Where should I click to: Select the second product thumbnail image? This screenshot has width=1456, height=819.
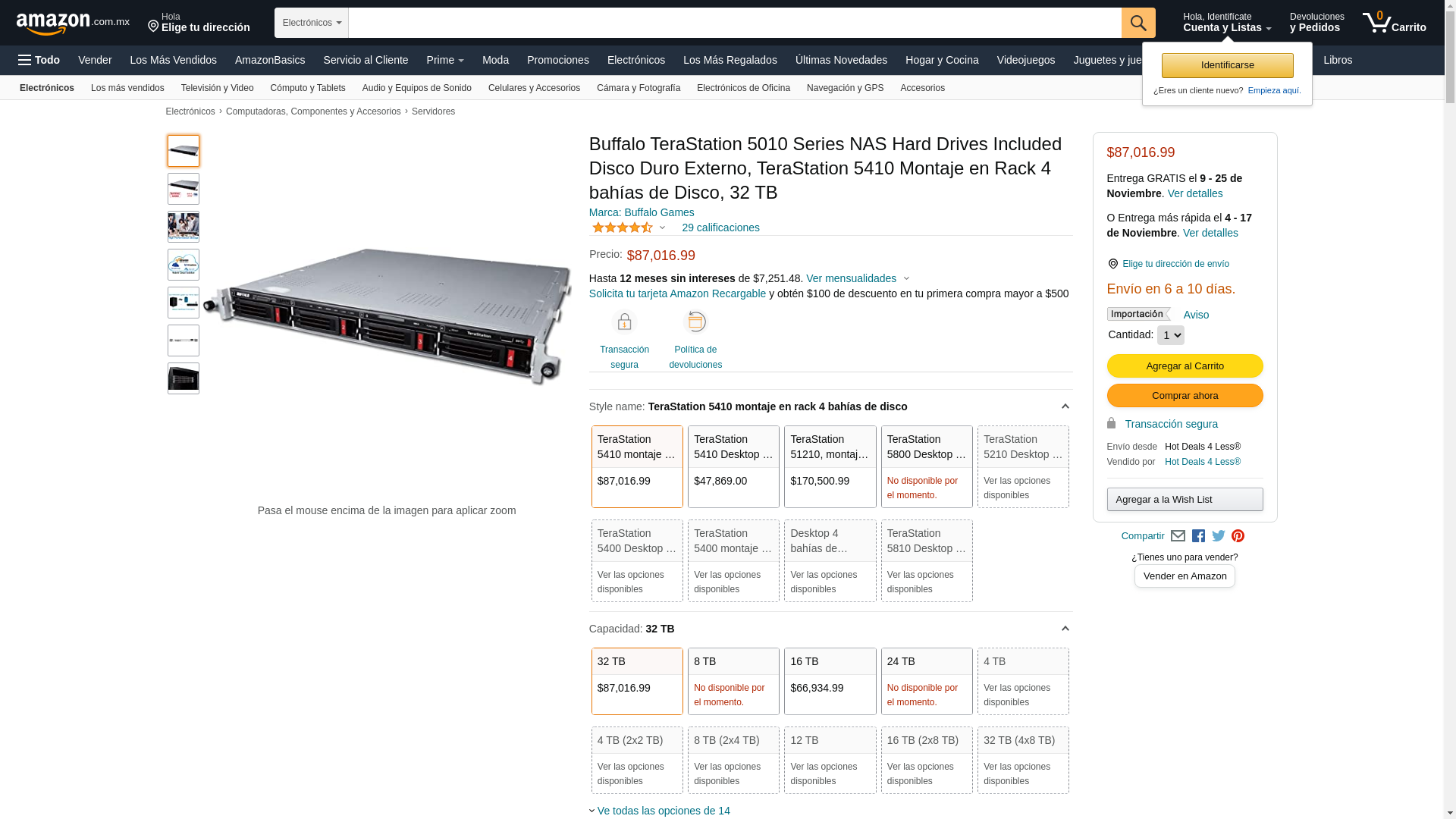[184, 189]
